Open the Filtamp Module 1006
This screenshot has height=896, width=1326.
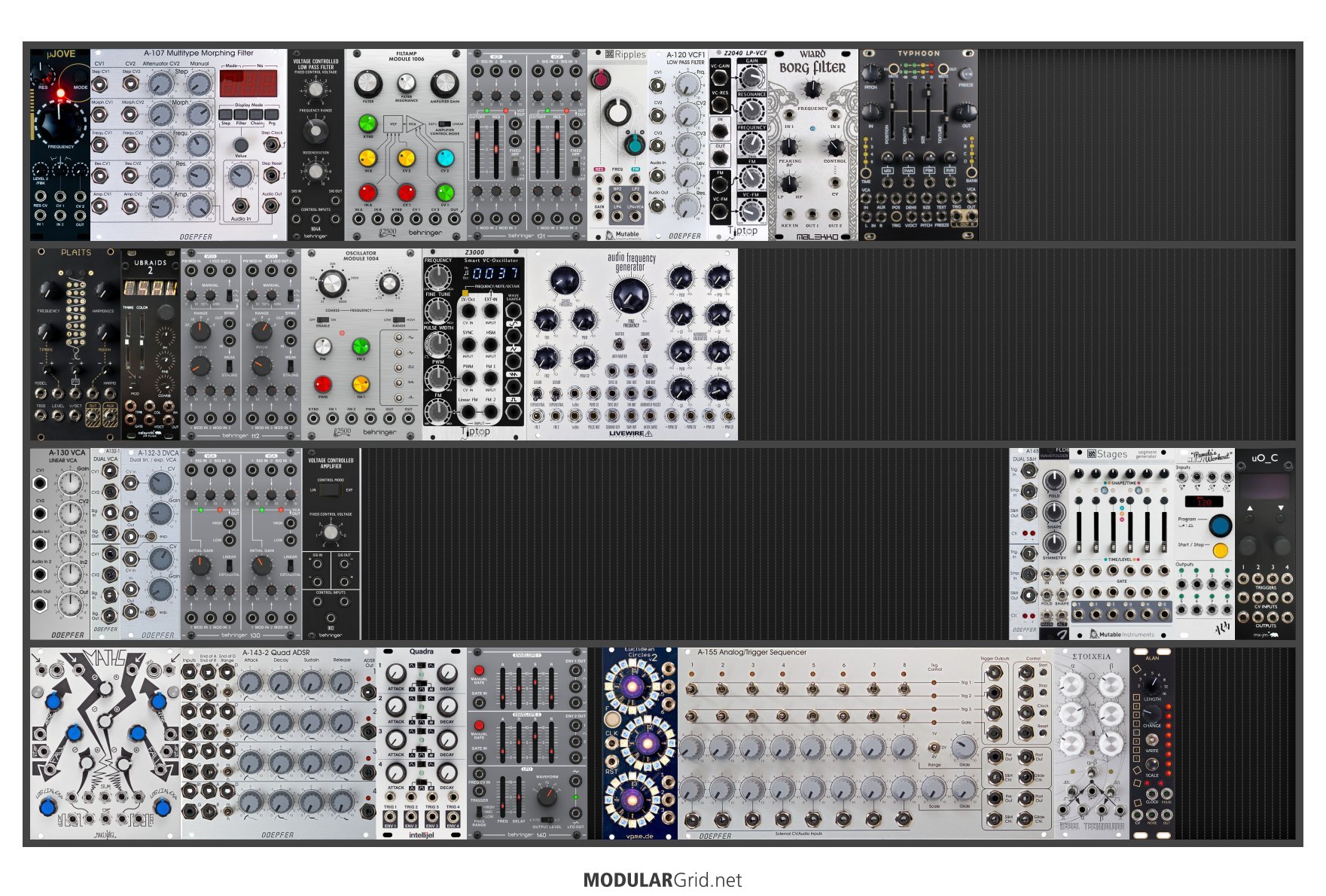[406, 145]
